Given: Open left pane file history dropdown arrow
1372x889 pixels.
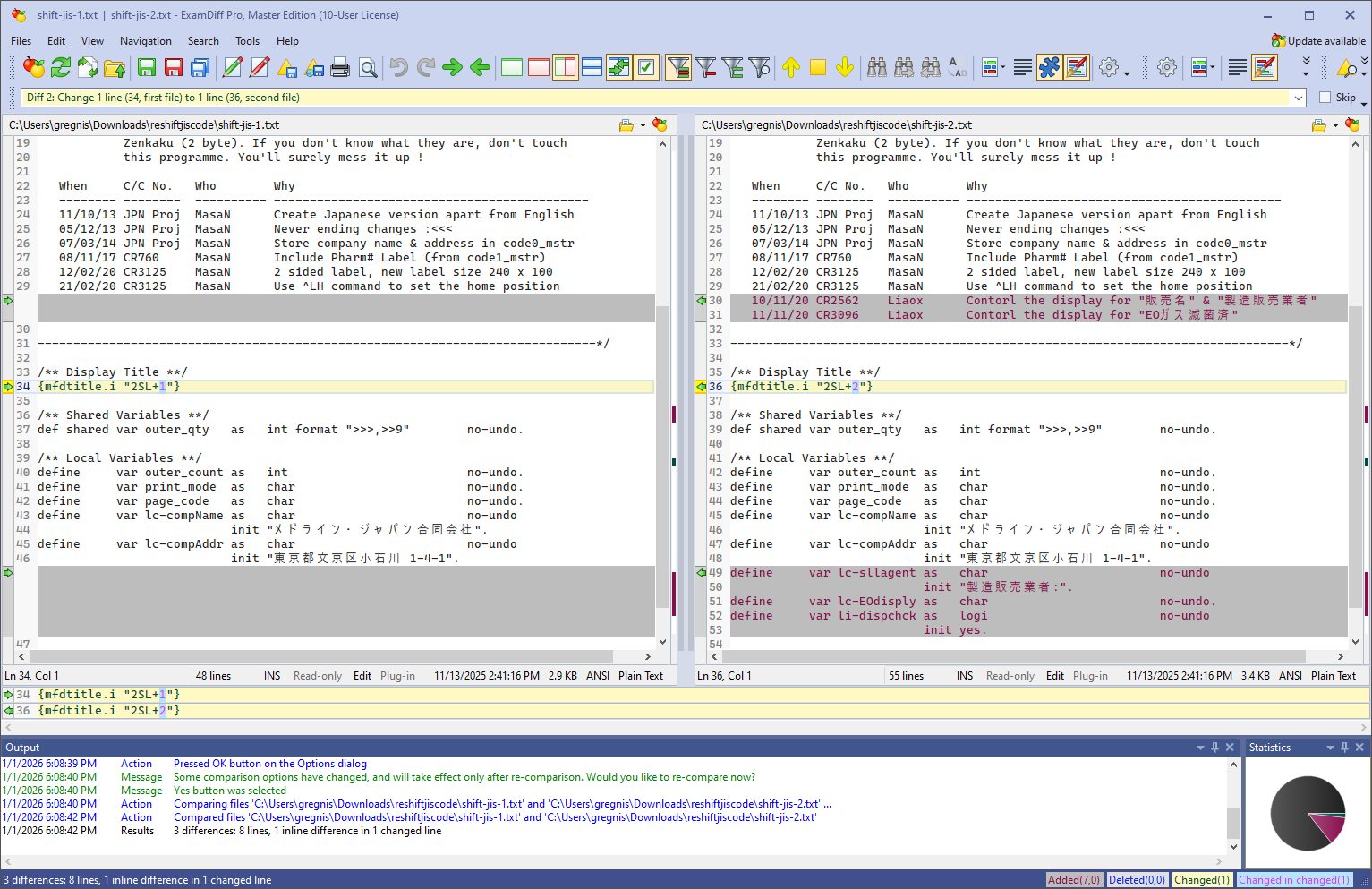Looking at the screenshot, I should [x=643, y=125].
